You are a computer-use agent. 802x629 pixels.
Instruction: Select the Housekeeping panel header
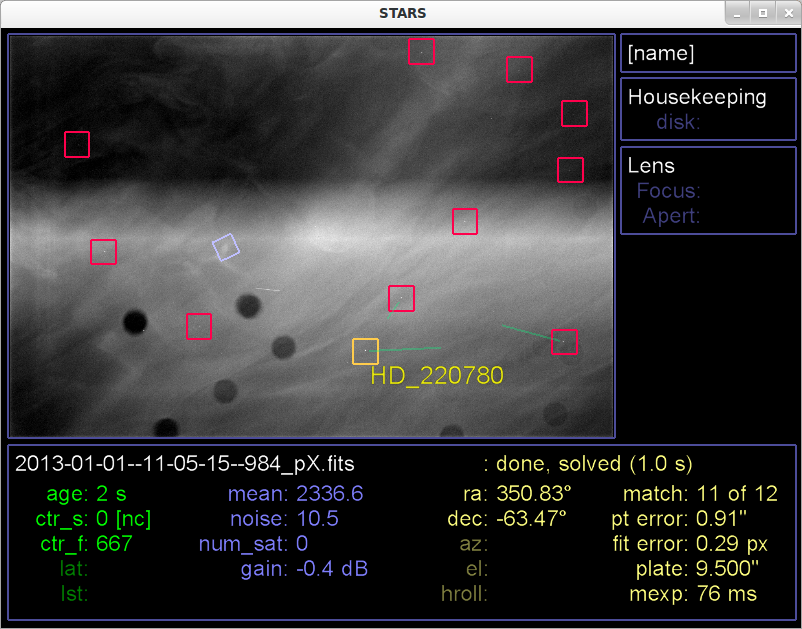pyautogui.click(x=697, y=97)
